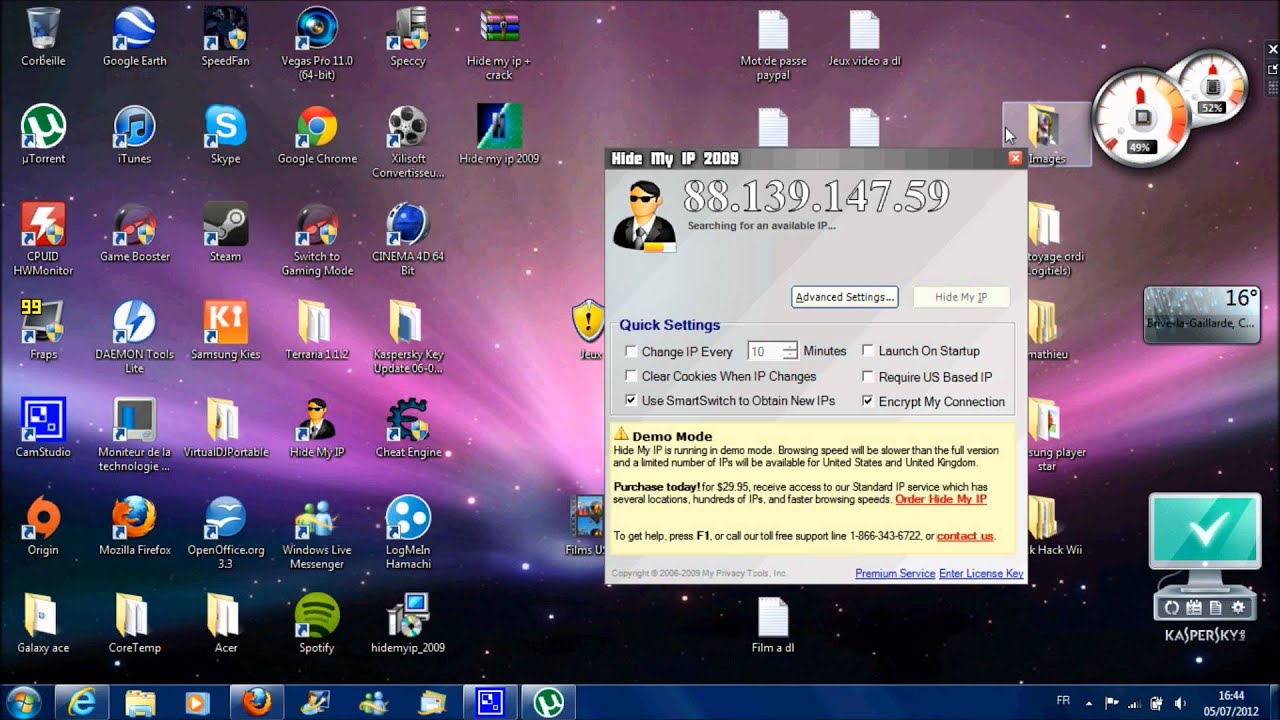Click the 'Enter License Key' link
The height and width of the screenshot is (720, 1280).
coord(981,574)
